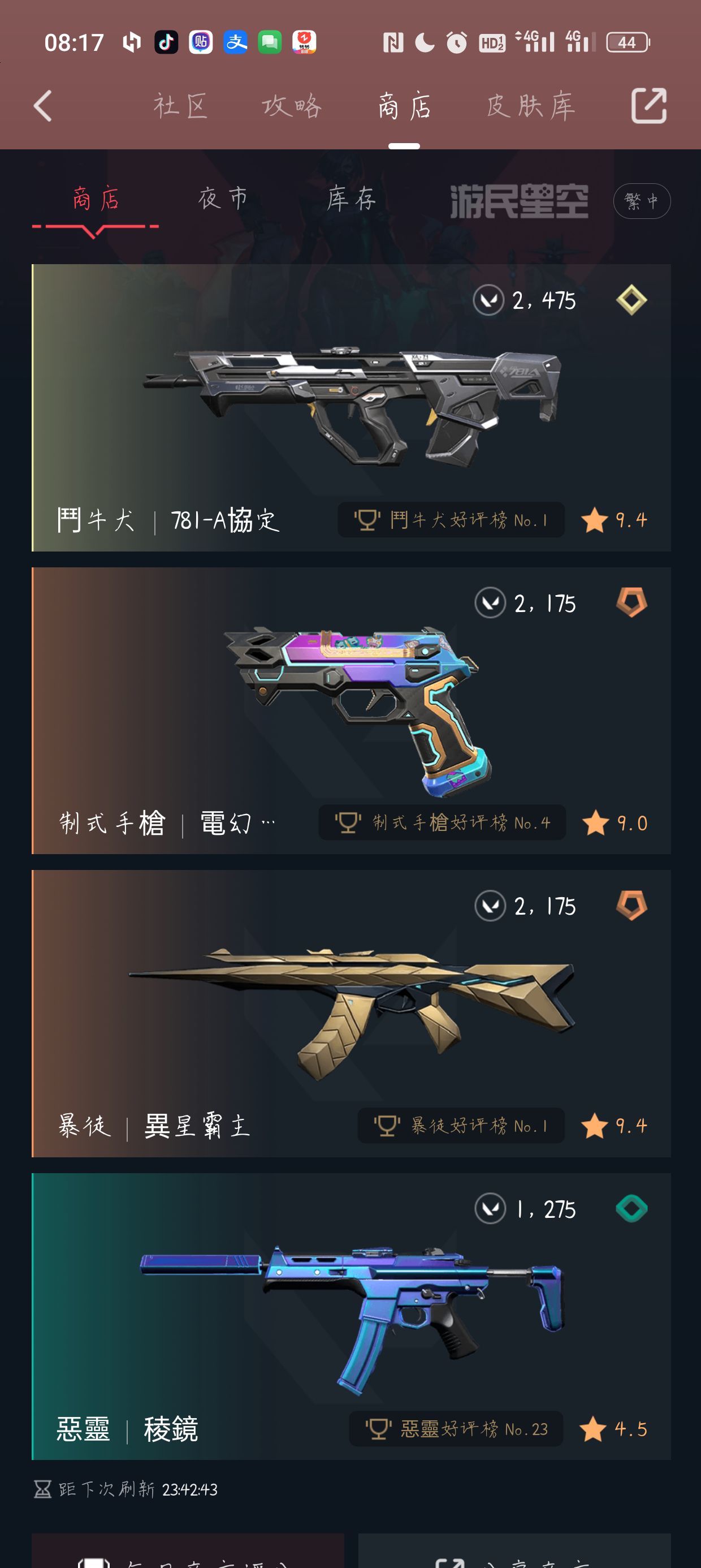Select the 库存 sub-tab
The width and height of the screenshot is (701, 1568).
[x=352, y=199]
